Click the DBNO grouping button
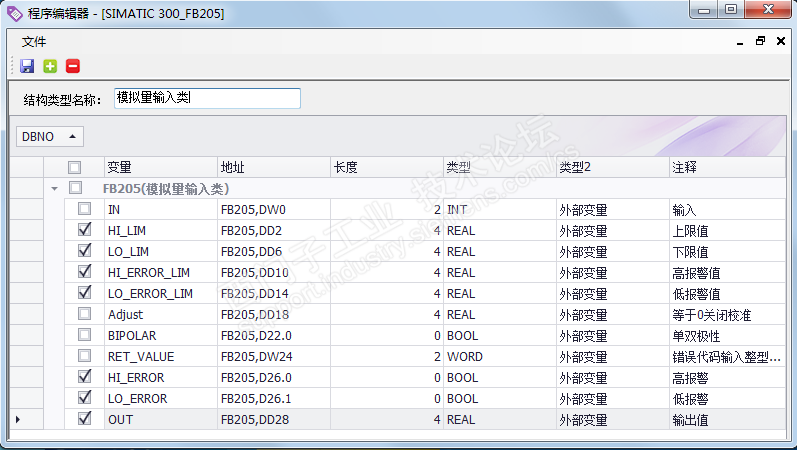The width and height of the screenshot is (797, 450). 50,137
